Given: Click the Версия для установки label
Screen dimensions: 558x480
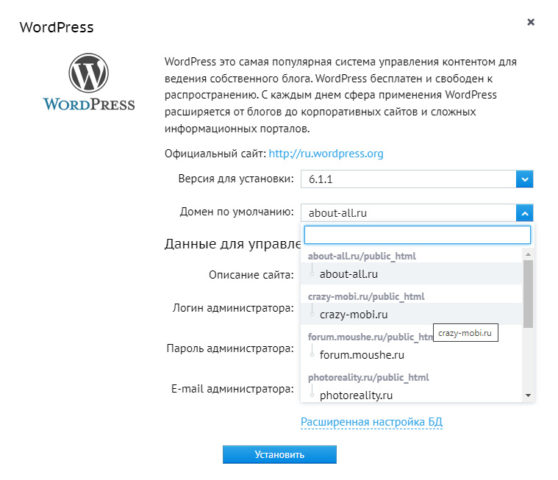Looking at the screenshot, I should coord(236,178).
